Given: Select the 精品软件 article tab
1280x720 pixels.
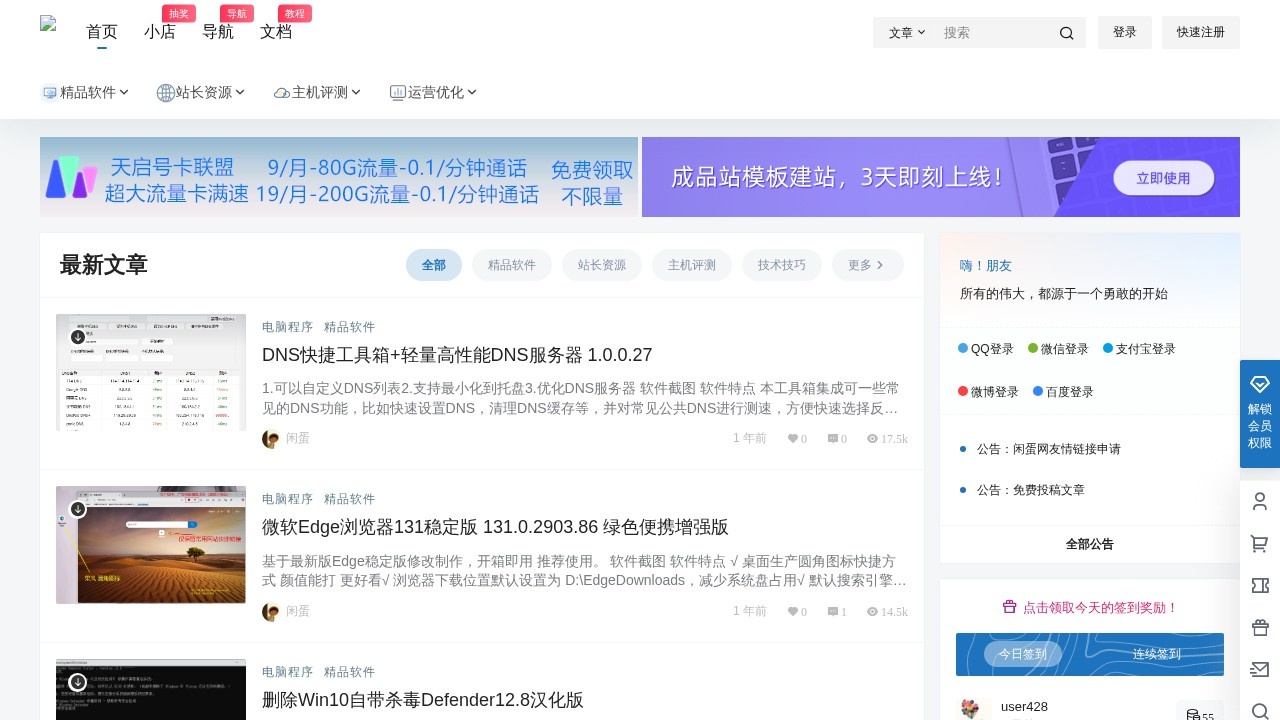Looking at the screenshot, I should [512, 265].
